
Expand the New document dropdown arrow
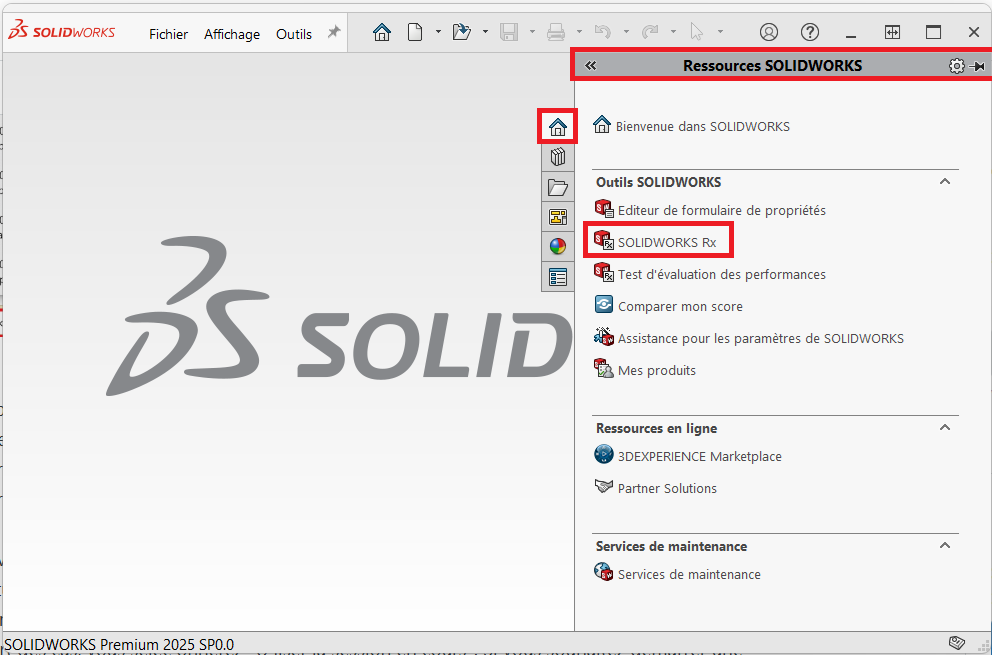438,32
